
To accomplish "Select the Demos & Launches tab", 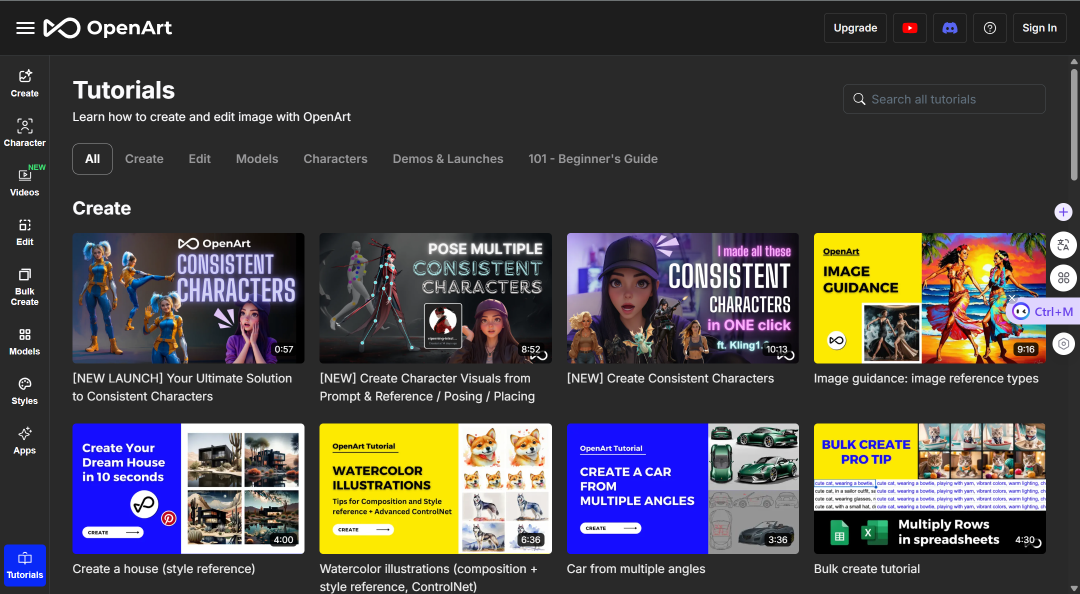I will 448,159.
